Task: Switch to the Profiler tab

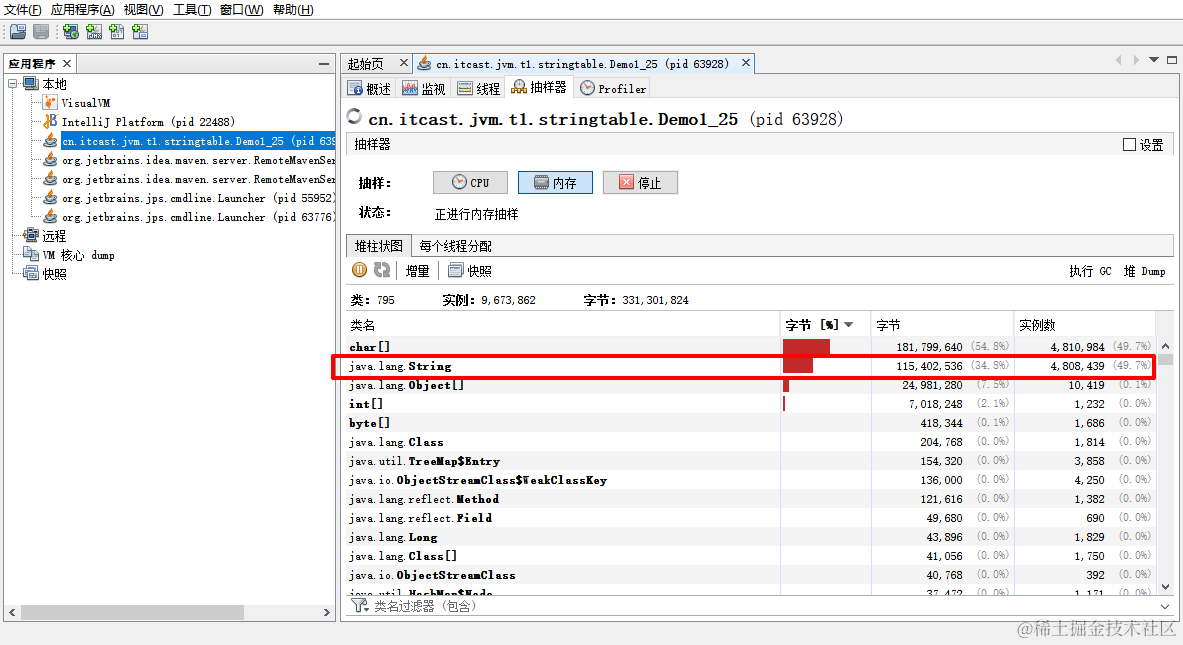Action: tap(613, 88)
